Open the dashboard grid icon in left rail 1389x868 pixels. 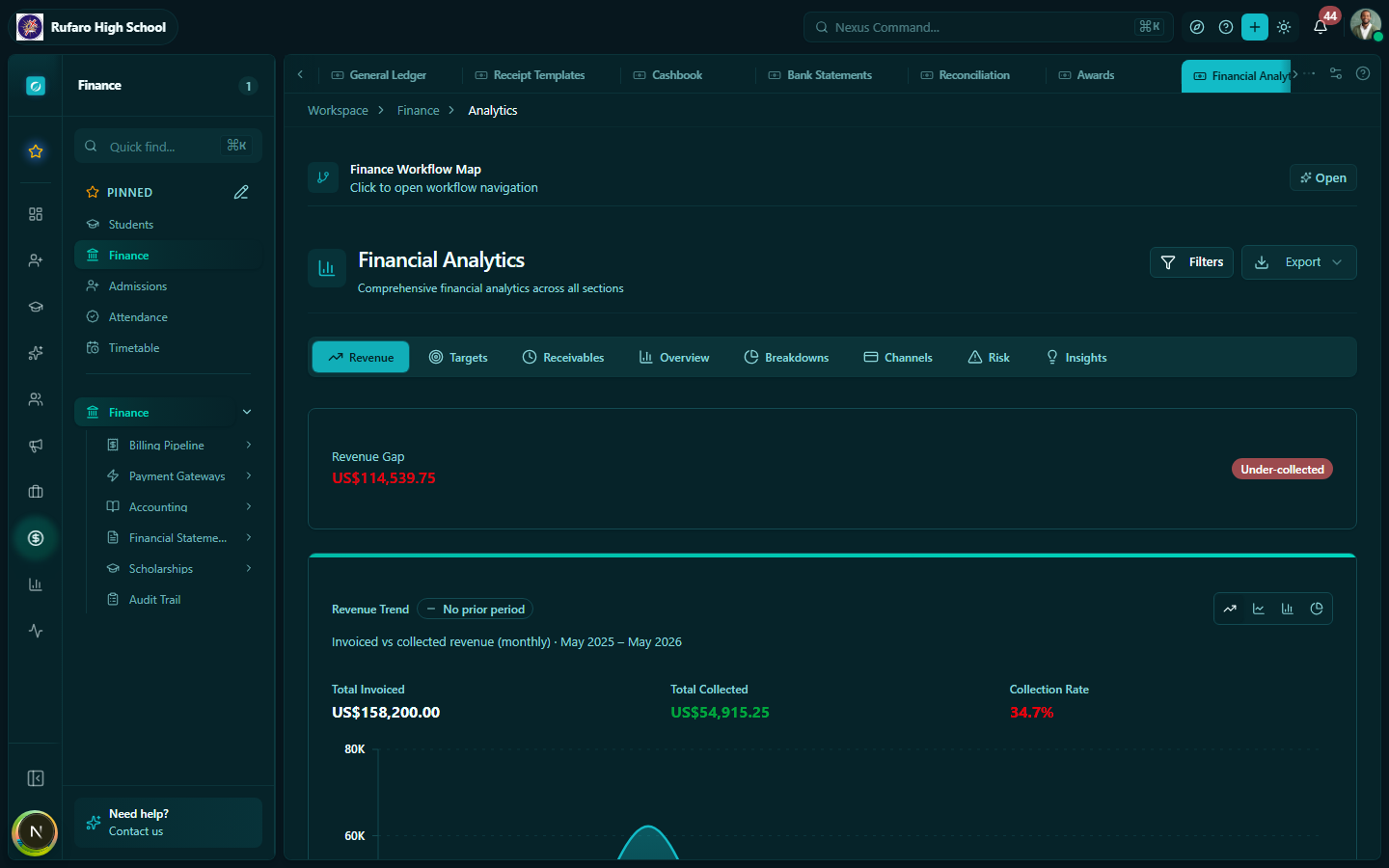point(36,214)
